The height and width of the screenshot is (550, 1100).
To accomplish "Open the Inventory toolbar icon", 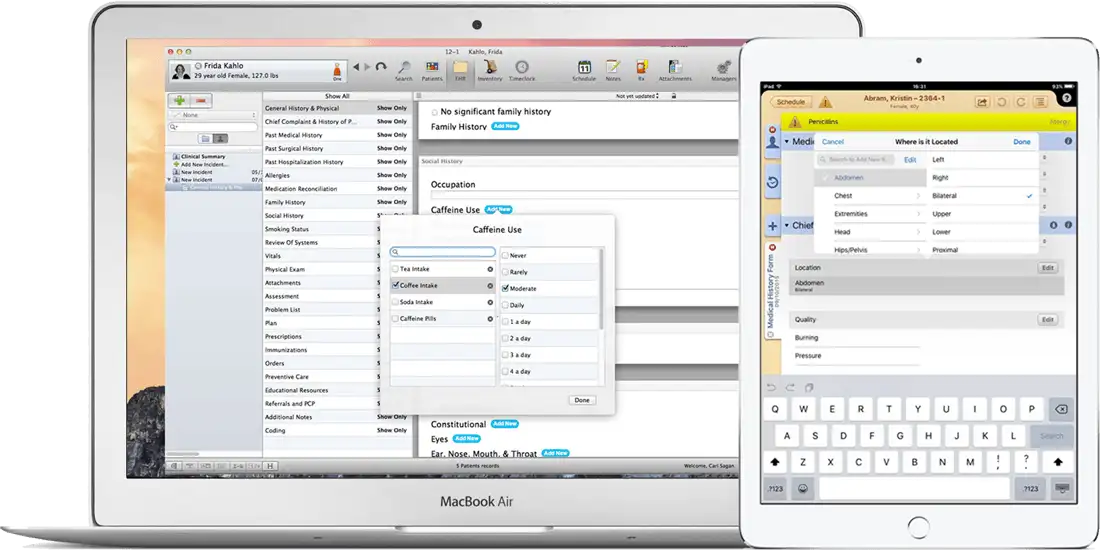I will point(490,69).
